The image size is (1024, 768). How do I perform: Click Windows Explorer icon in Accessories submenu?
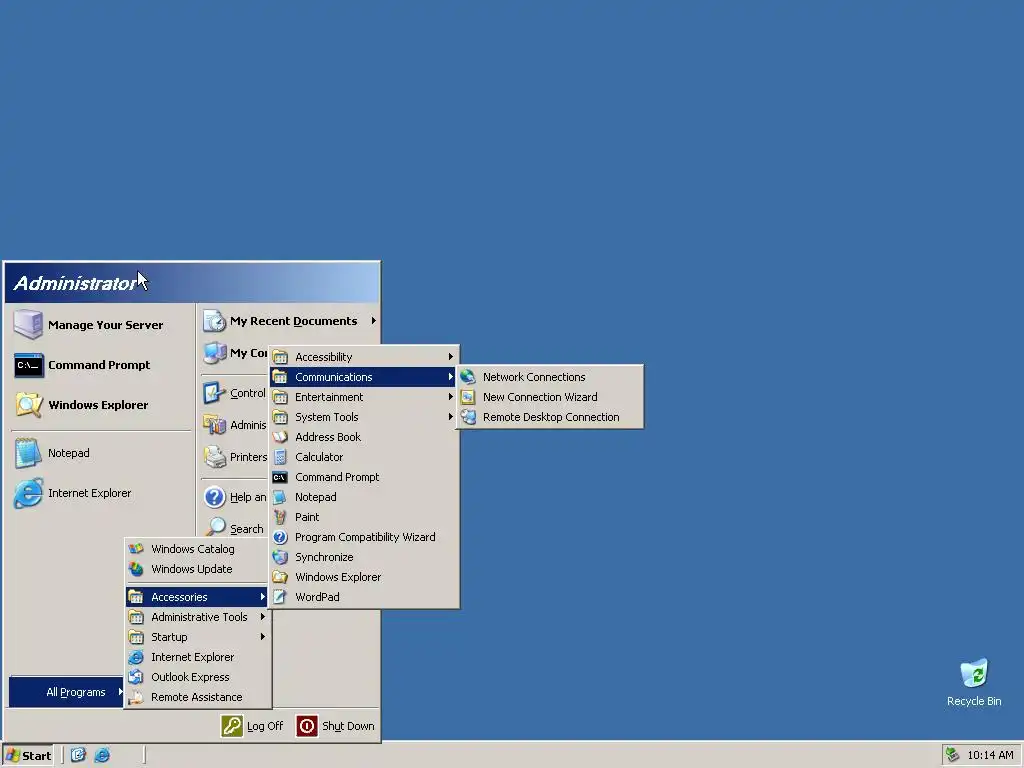tap(280, 577)
